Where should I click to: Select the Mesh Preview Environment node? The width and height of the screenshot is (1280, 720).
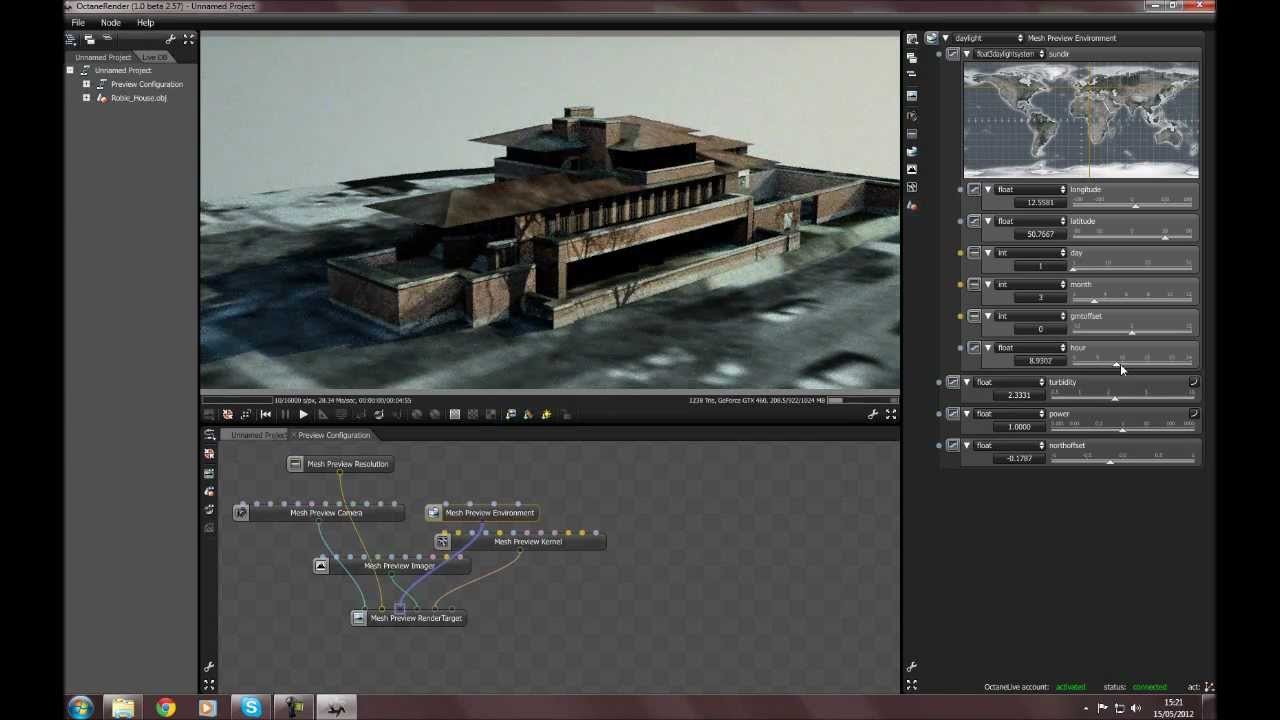point(481,513)
